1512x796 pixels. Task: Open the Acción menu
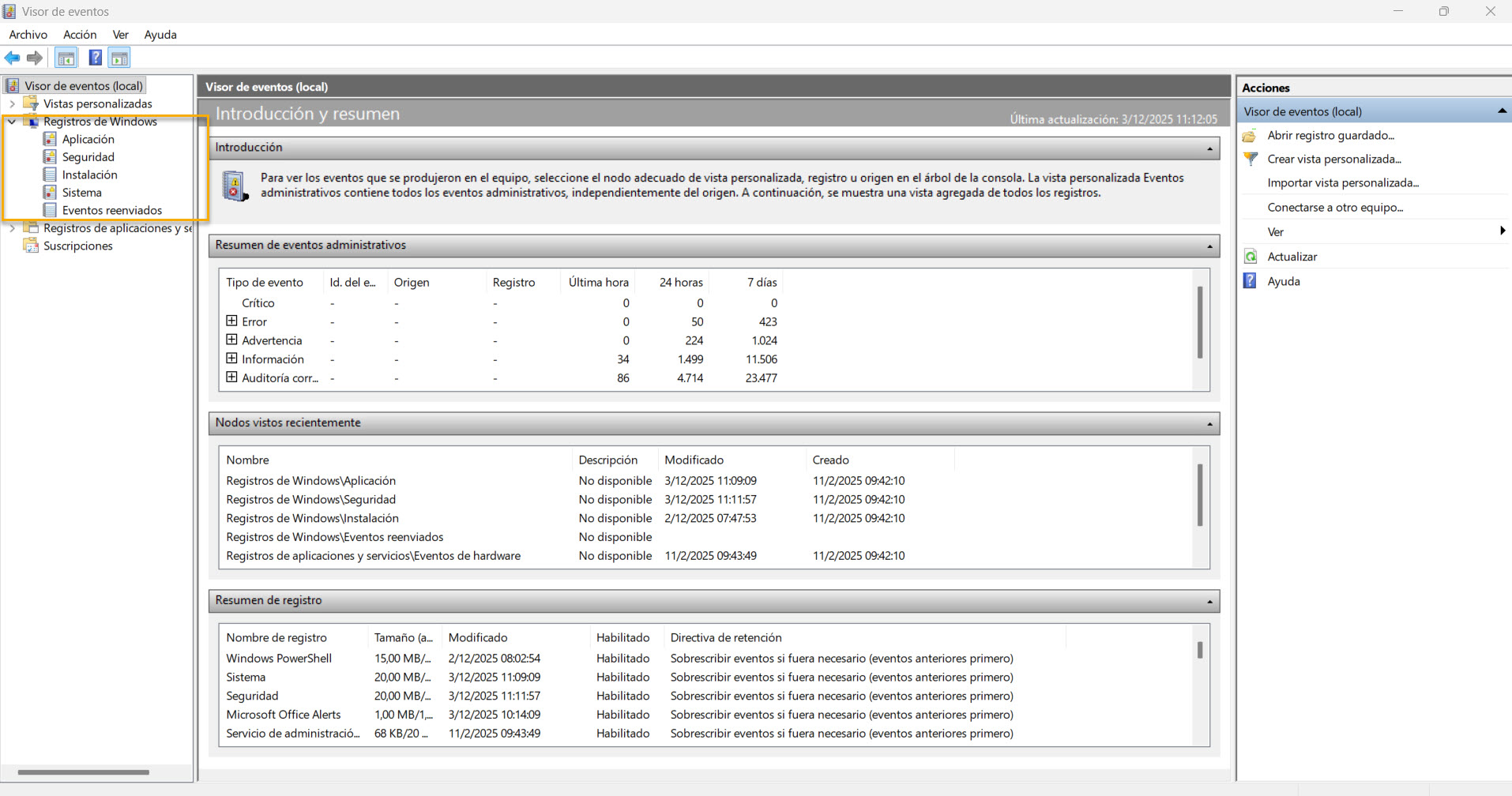tap(80, 35)
